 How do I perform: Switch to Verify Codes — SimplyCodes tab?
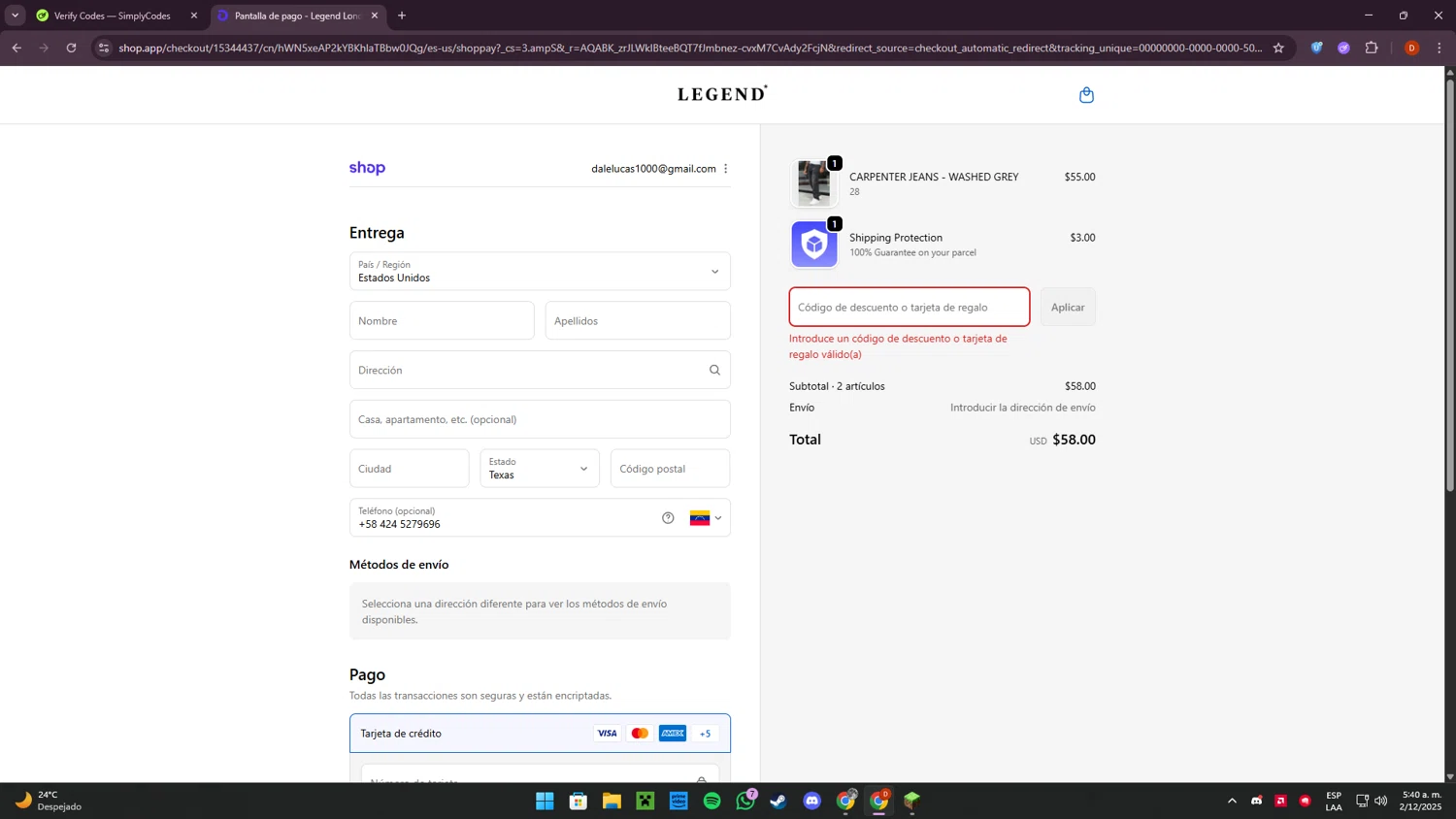point(113,16)
